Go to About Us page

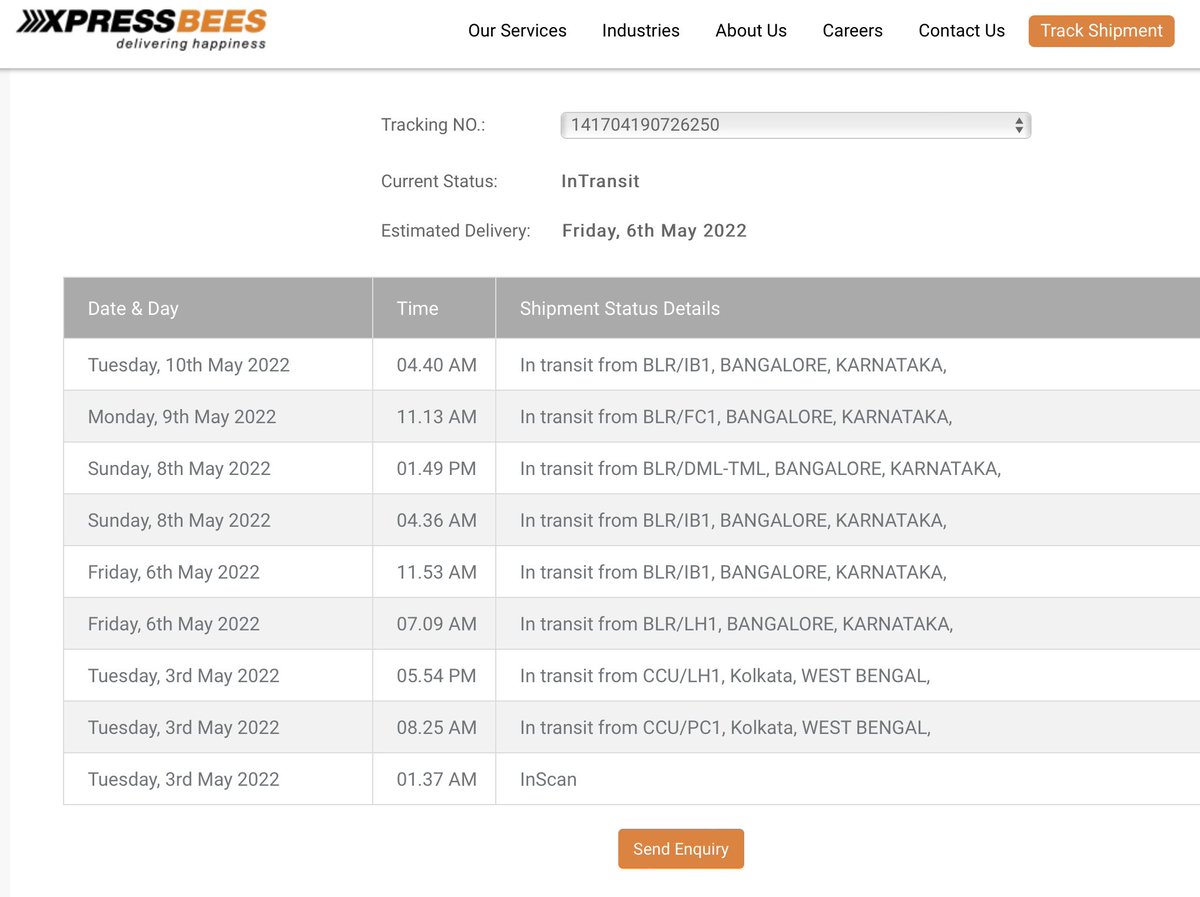click(x=751, y=31)
